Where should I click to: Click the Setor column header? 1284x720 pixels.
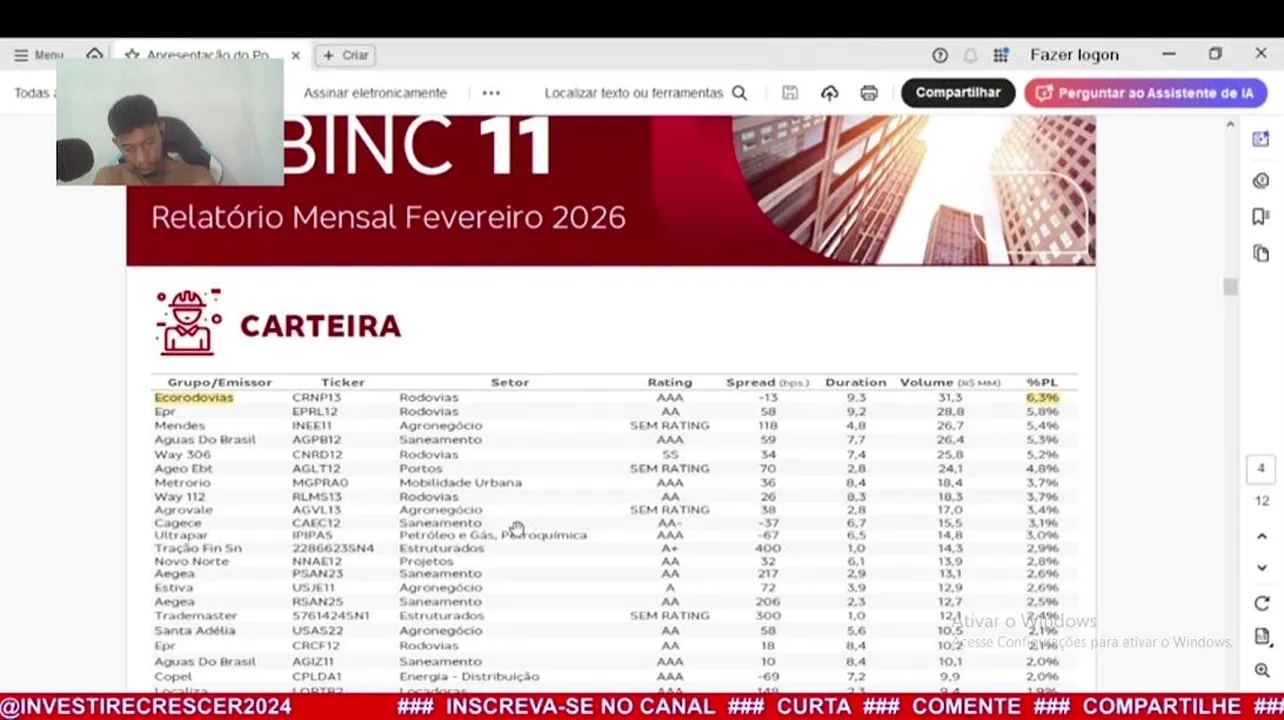click(510, 382)
